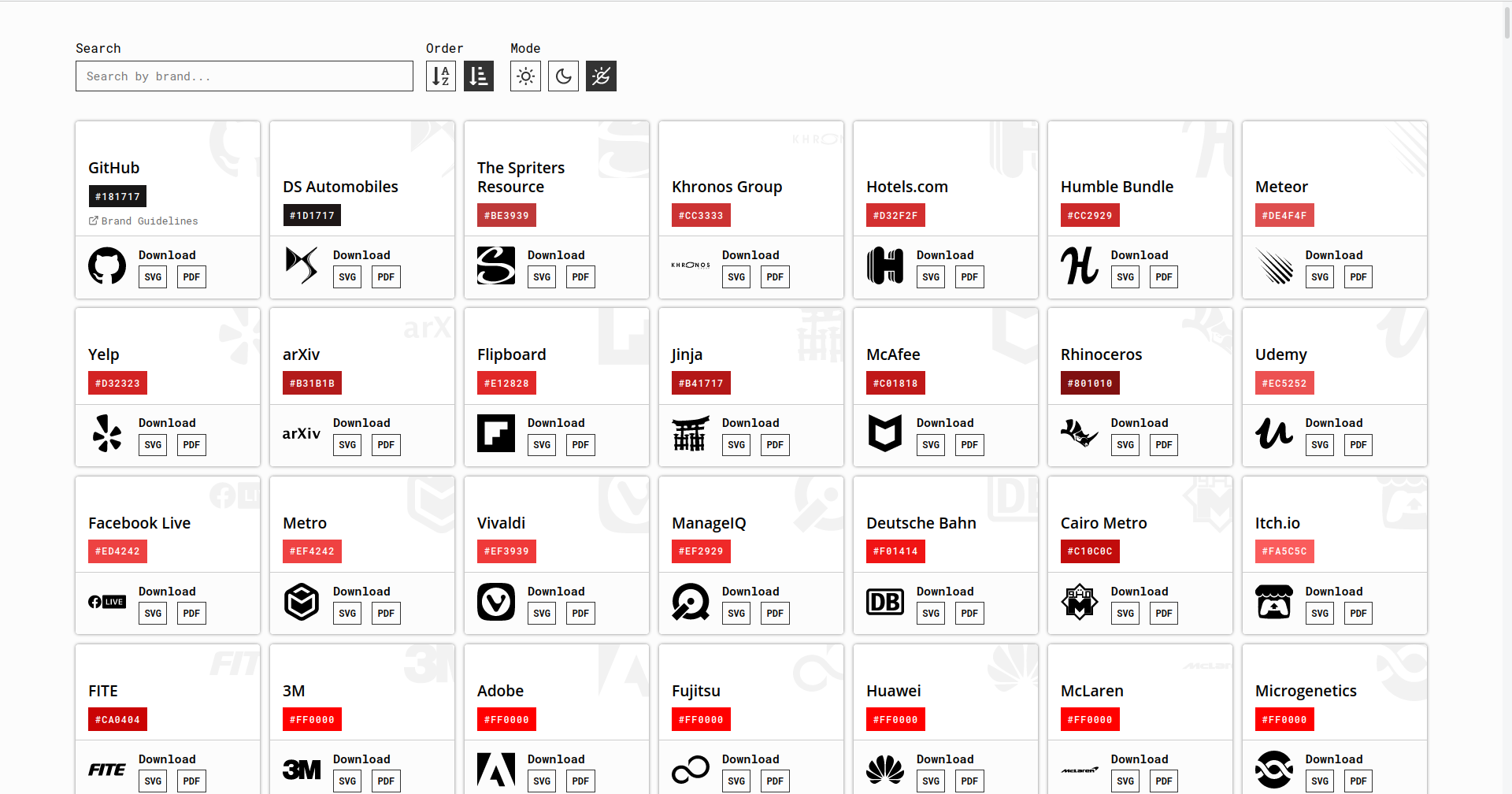Click the GitHub octocat logo icon
Image resolution: width=1512 pixels, height=794 pixels.
pos(107,265)
